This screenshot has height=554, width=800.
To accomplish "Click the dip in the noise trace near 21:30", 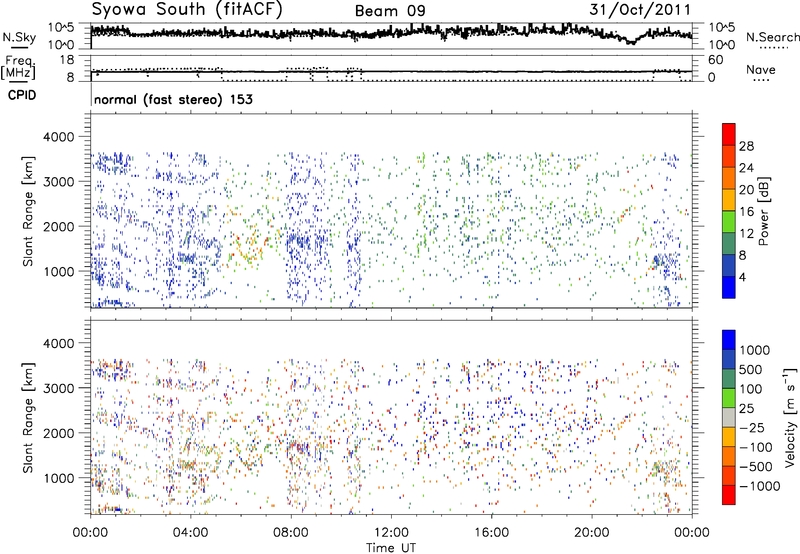I will point(632,42).
